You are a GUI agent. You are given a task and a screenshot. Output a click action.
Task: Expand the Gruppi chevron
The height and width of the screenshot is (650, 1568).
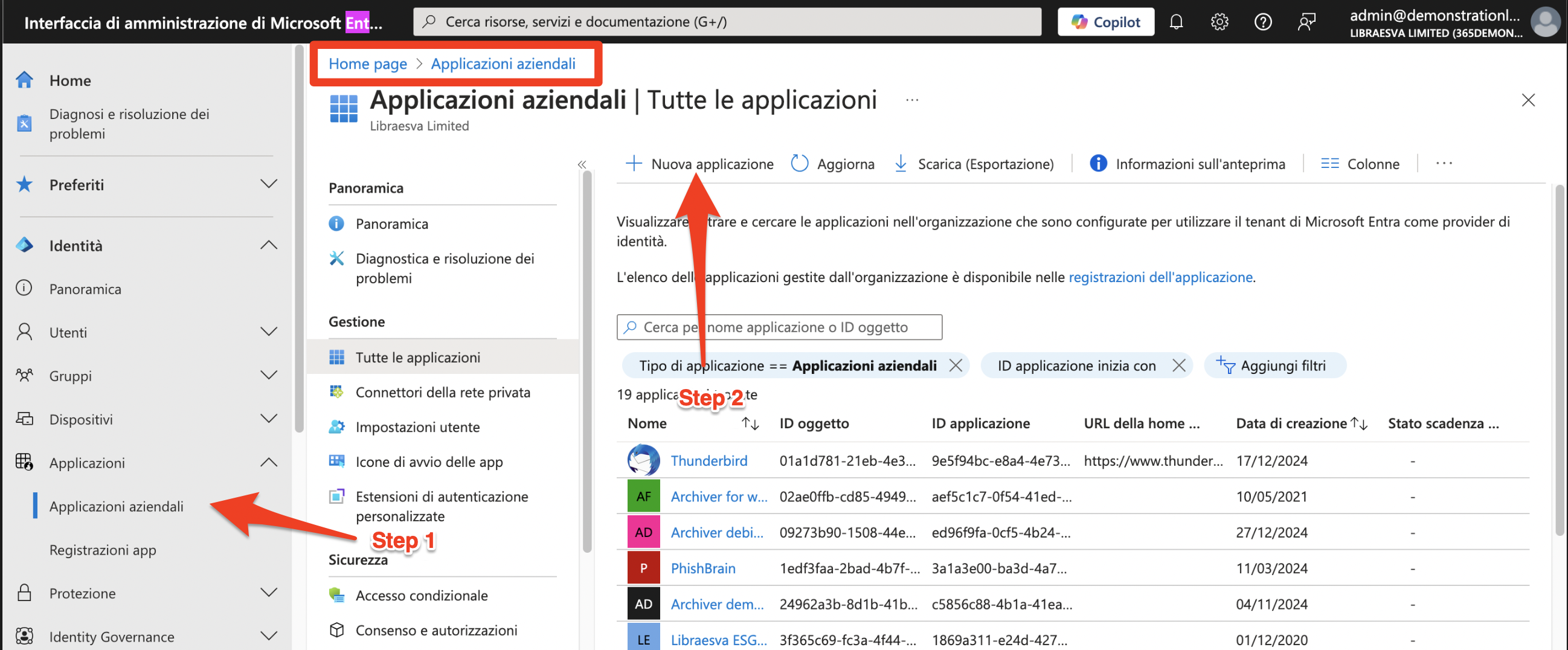[268, 375]
